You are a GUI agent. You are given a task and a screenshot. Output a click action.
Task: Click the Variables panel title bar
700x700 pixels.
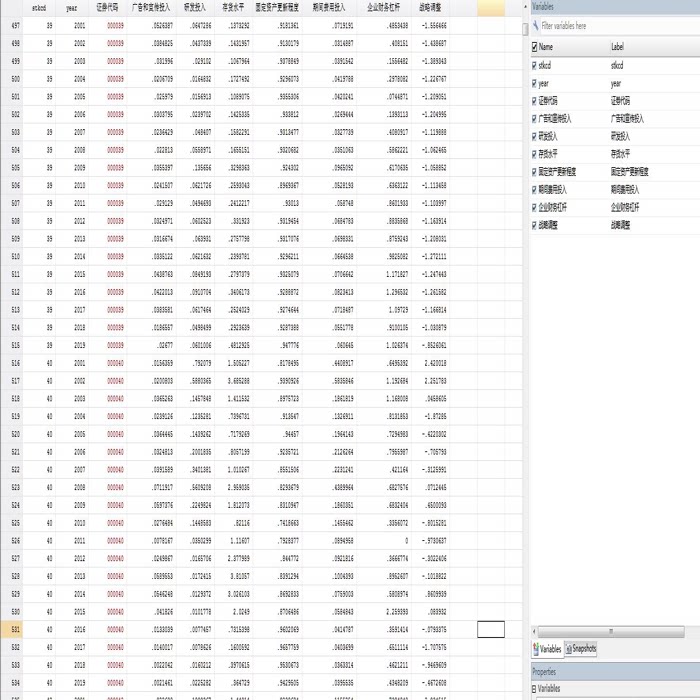[x=616, y=7]
